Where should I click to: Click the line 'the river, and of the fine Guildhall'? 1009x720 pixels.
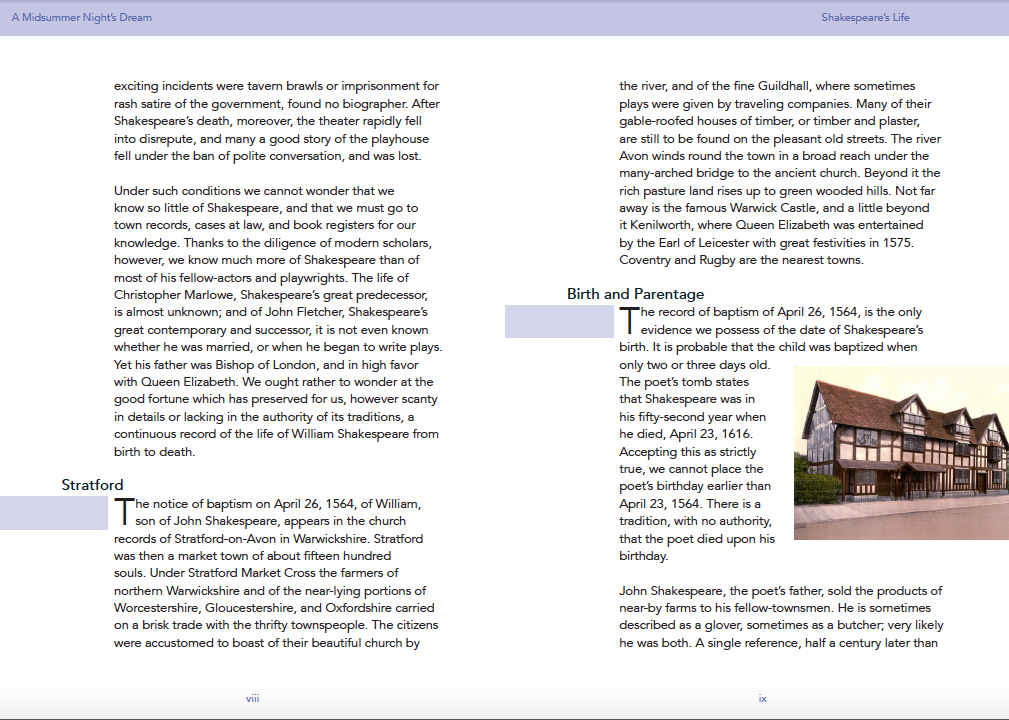pyautogui.click(x=767, y=86)
